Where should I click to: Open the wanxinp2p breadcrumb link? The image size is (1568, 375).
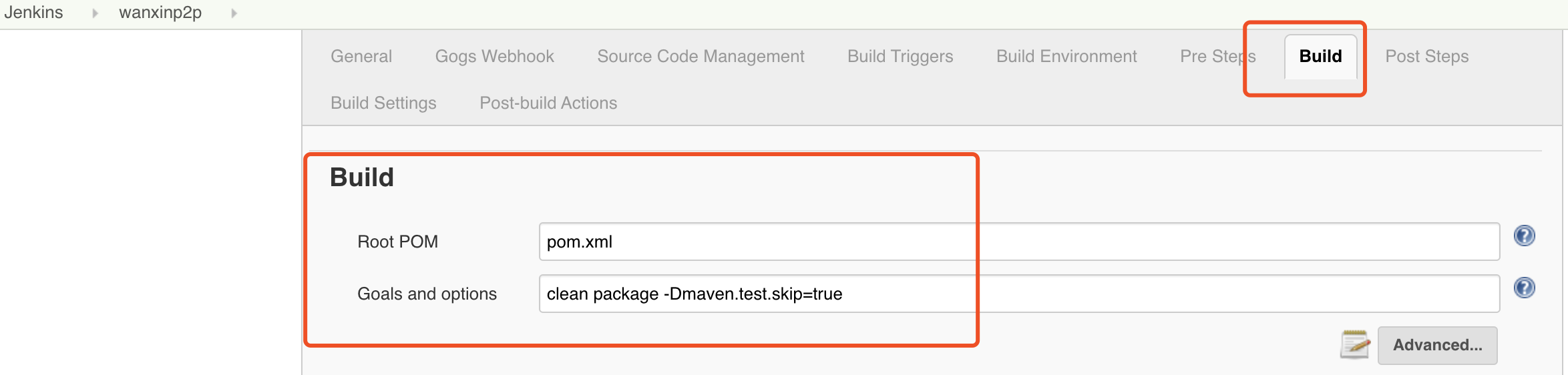(160, 13)
